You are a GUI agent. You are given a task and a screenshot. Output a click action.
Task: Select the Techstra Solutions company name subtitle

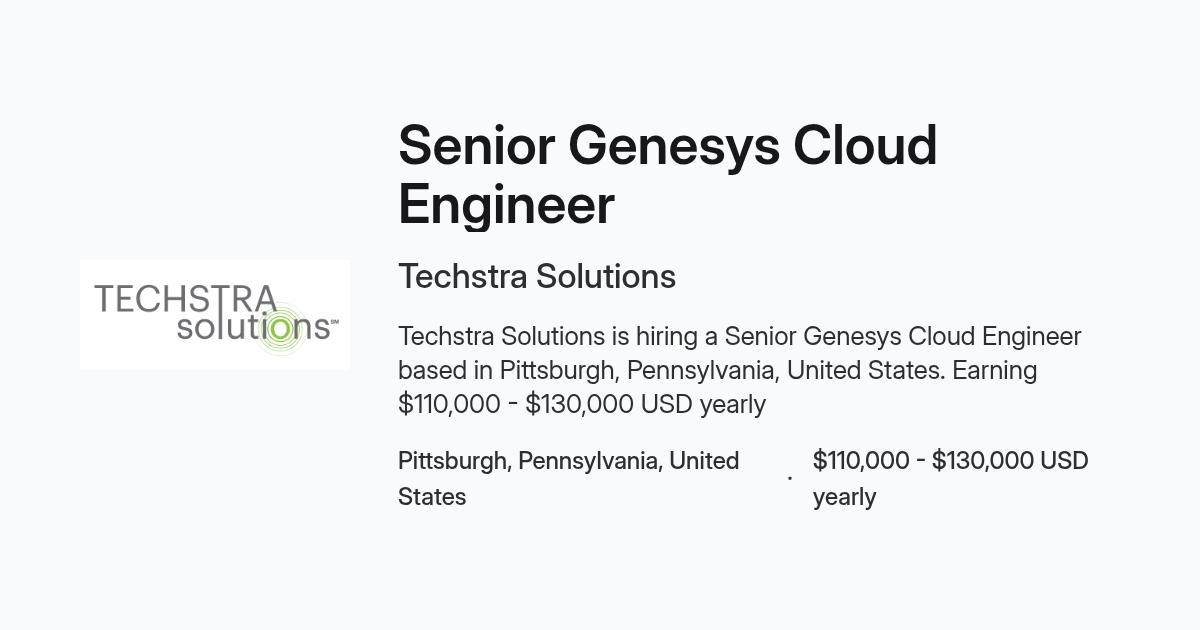pyautogui.click(x=537, y=276)
